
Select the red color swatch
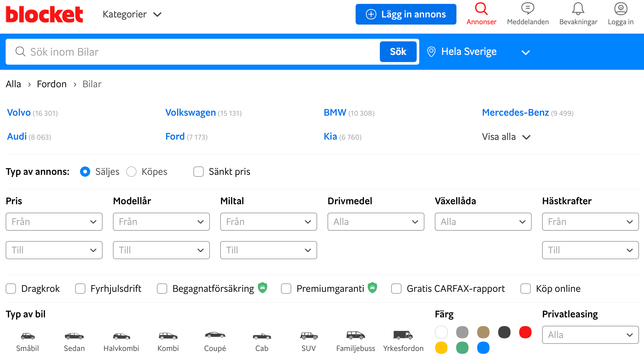pos(525,332)
